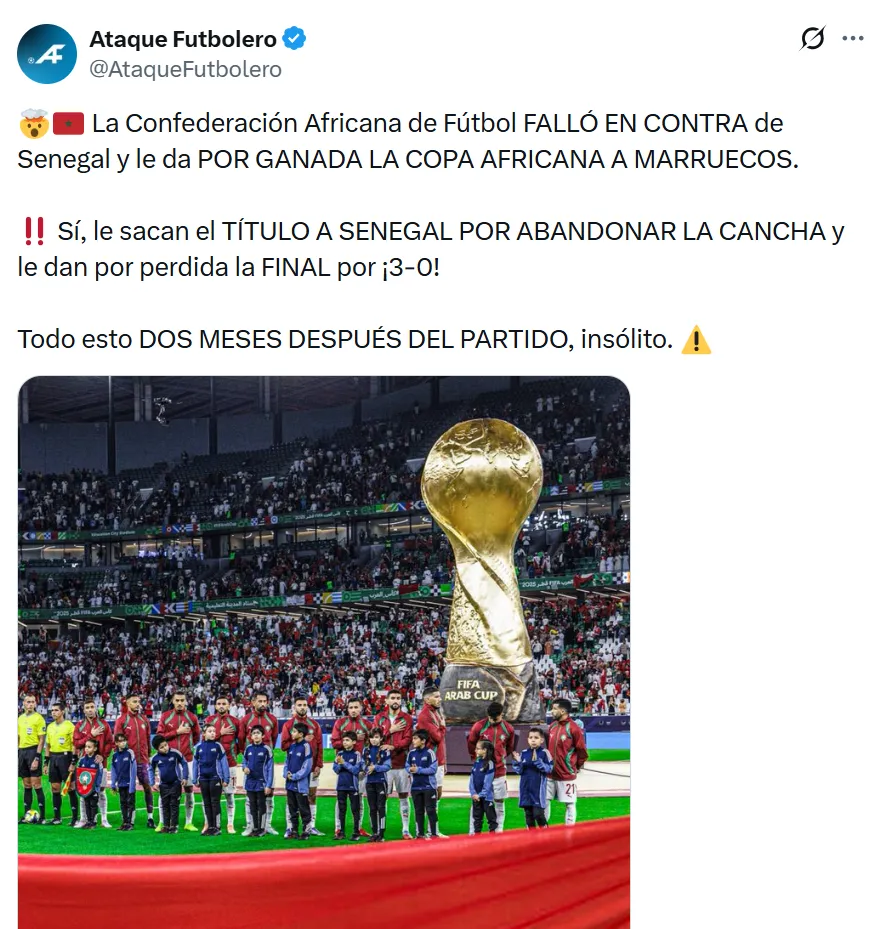Click the referees in yellow shirts

coord(46,760)
